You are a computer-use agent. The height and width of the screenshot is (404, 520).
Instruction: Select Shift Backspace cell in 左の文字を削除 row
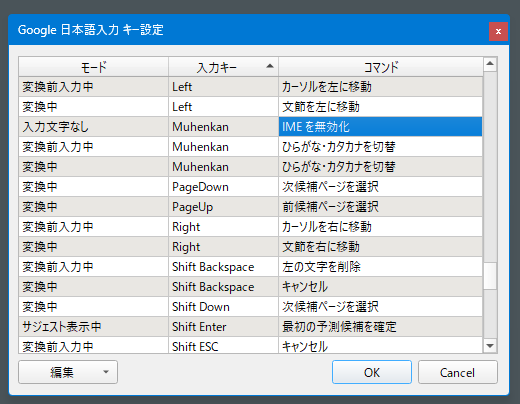223,267
